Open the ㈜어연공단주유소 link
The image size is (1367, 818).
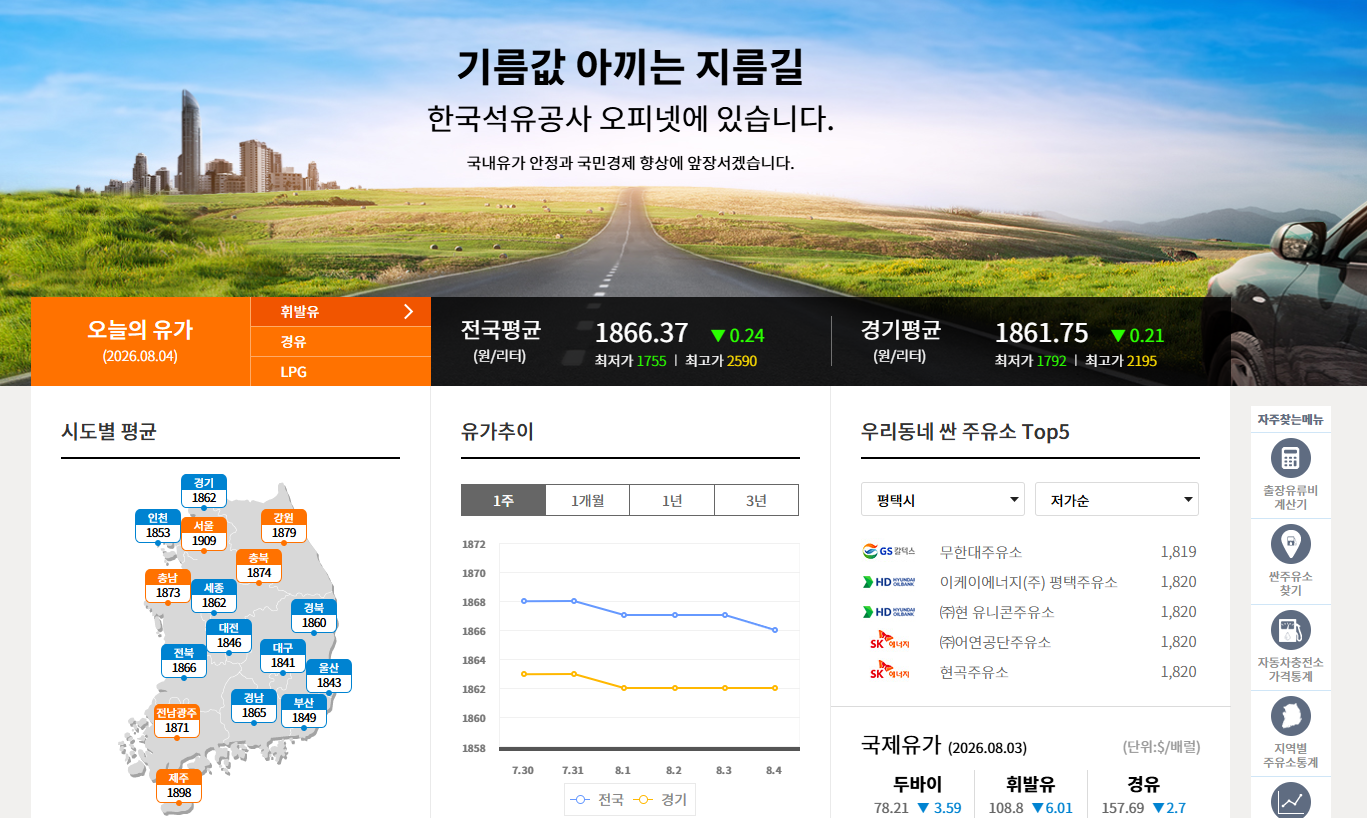point(995,642)
